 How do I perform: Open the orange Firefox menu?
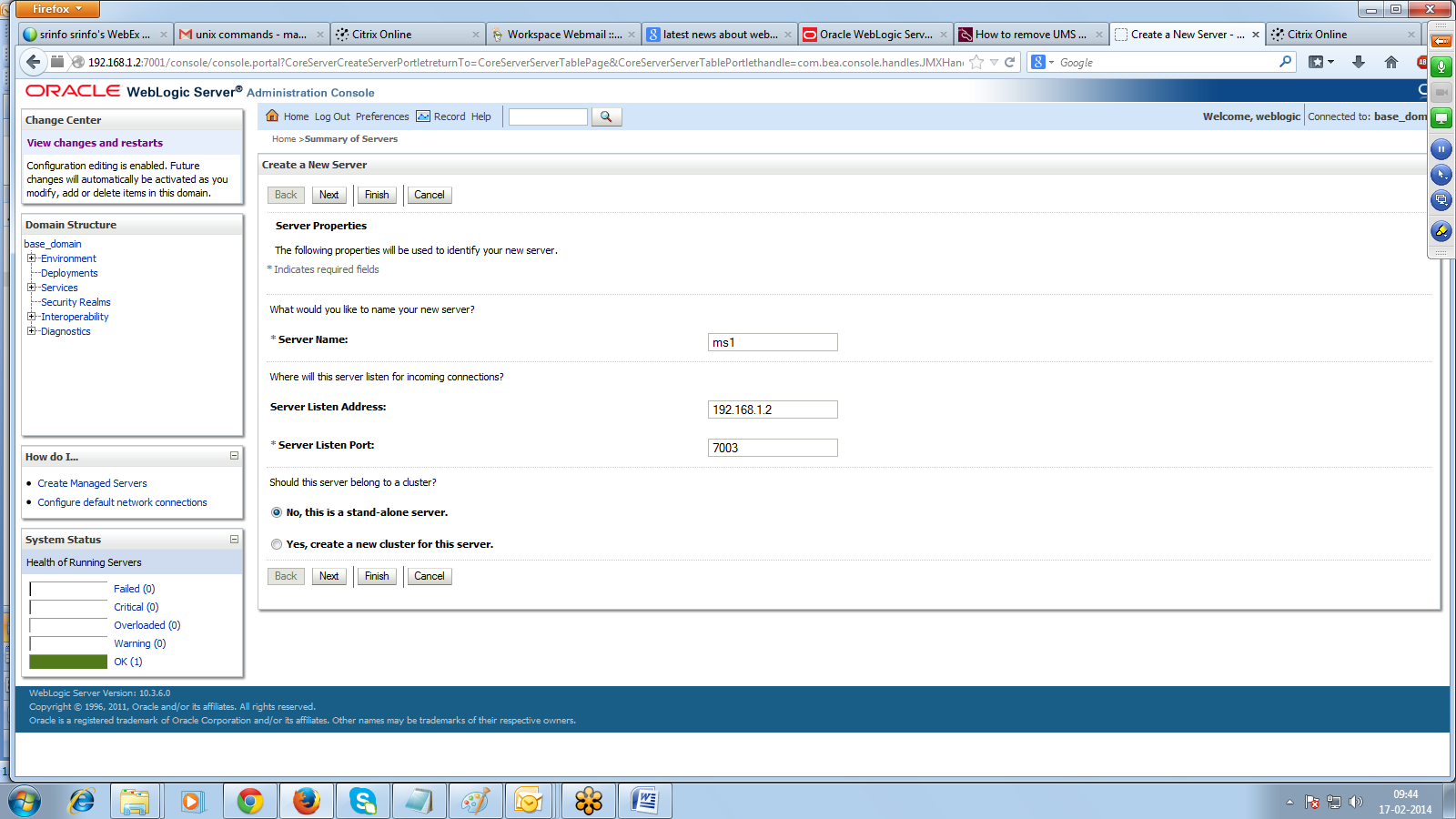56,8
